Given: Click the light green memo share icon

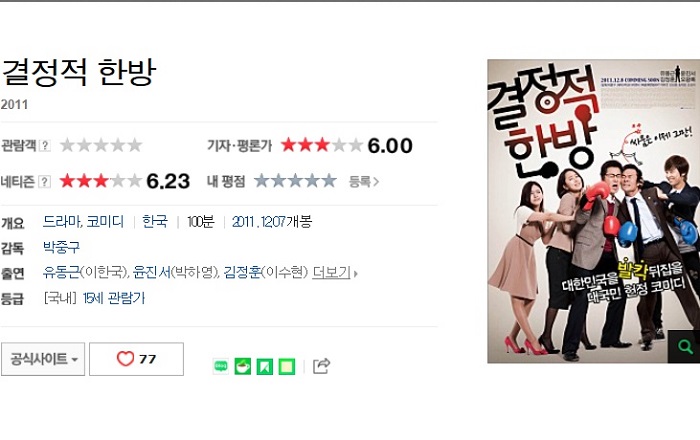Looking at the screenshot, I should coord(287,366).
